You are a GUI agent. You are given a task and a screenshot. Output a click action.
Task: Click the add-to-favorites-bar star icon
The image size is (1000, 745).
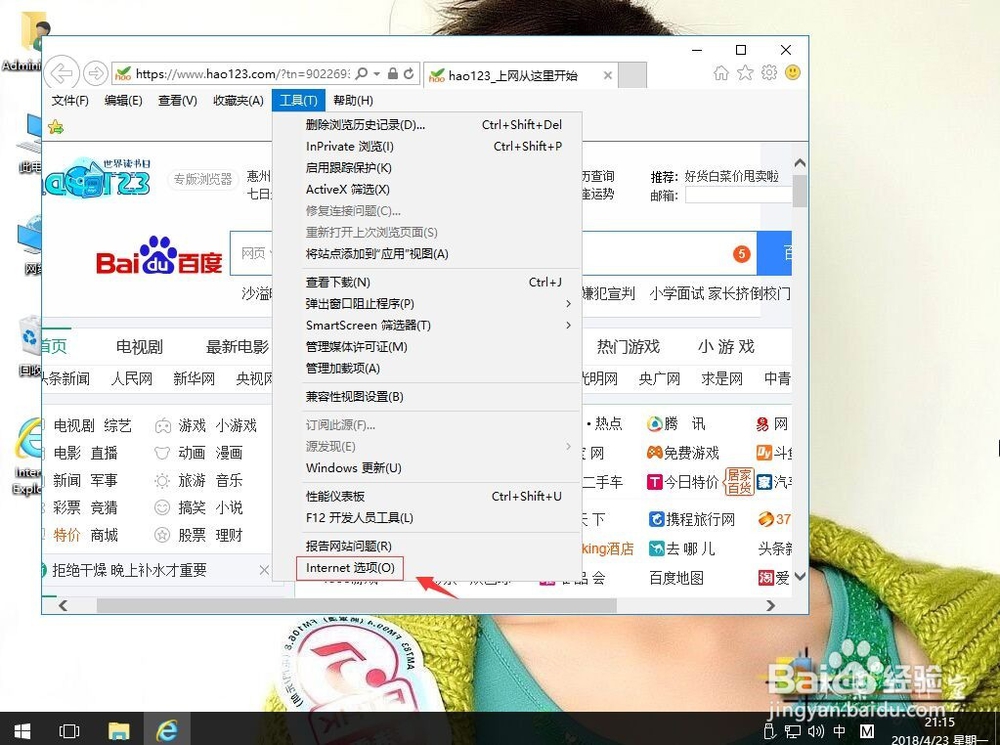[x=56, y=127]
